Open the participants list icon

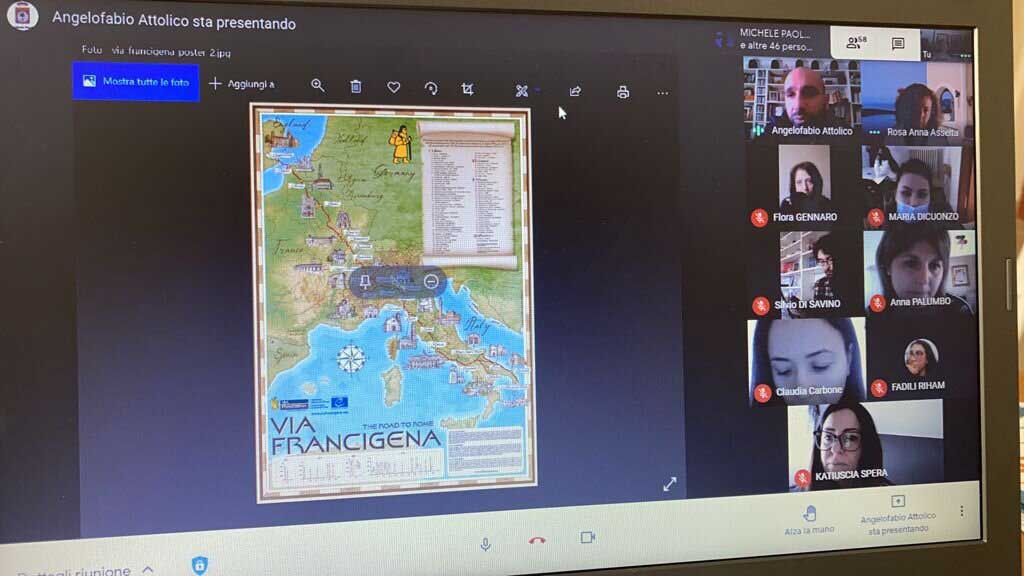[856, 43]
